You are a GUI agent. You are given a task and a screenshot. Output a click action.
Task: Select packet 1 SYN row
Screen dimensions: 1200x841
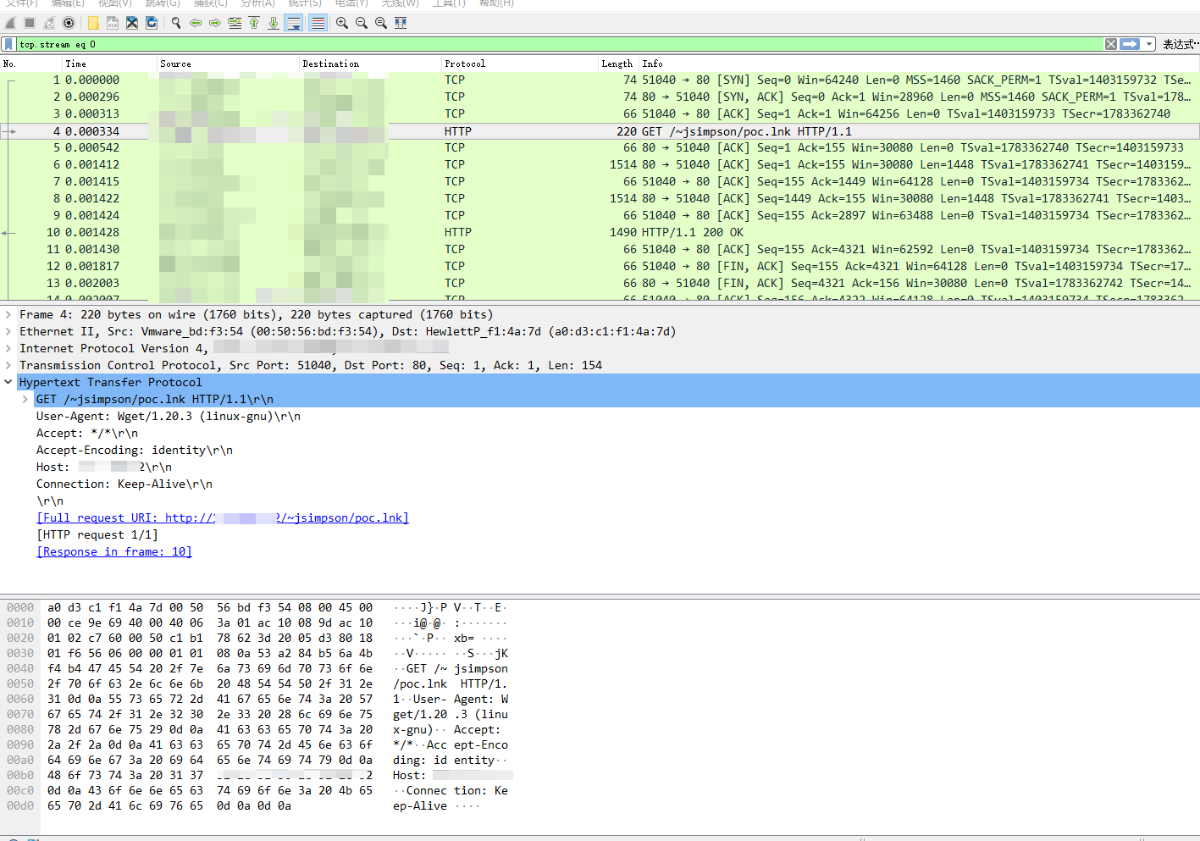click(x=600, y=80)
